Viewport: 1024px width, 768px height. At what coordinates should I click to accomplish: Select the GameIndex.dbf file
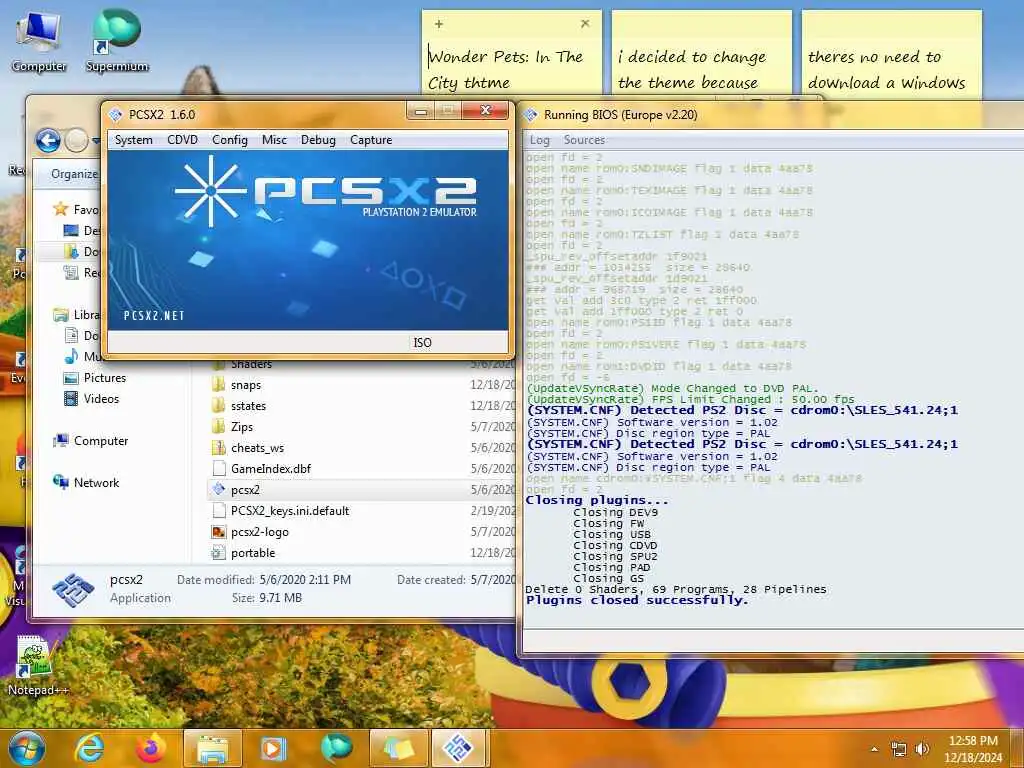(x=270, y=469)
